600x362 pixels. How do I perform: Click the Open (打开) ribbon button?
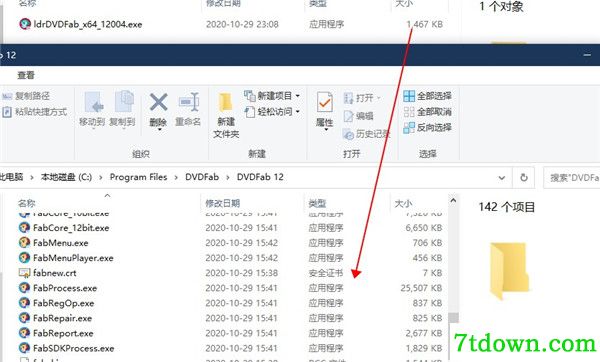pos(362,98)
